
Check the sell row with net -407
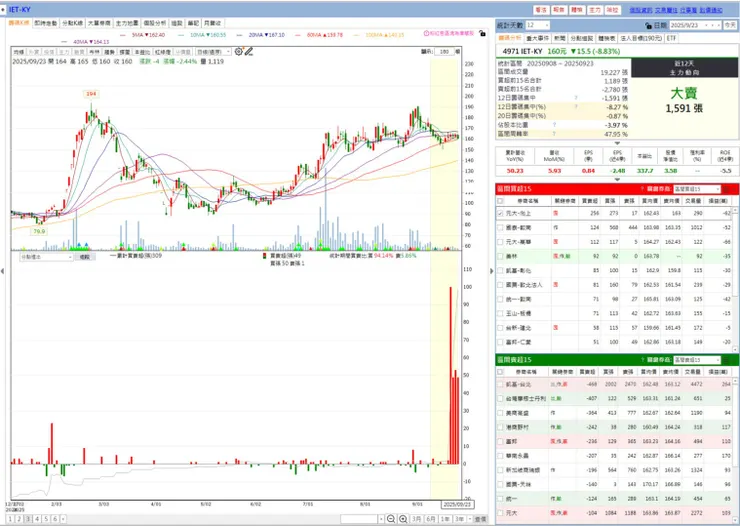click(500, 399)
